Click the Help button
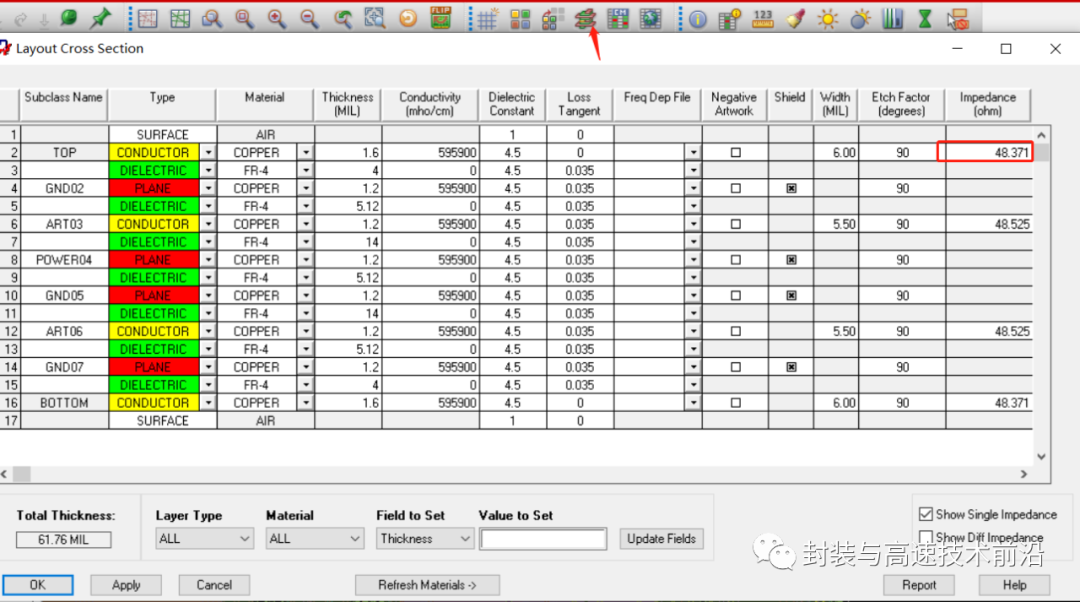 click(1015, 585)
